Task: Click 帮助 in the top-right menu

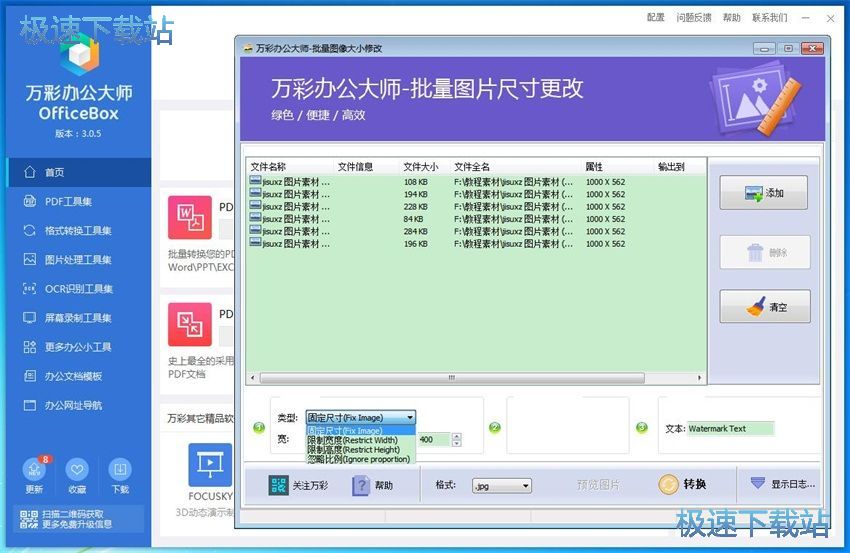Action: click(731, 17)
